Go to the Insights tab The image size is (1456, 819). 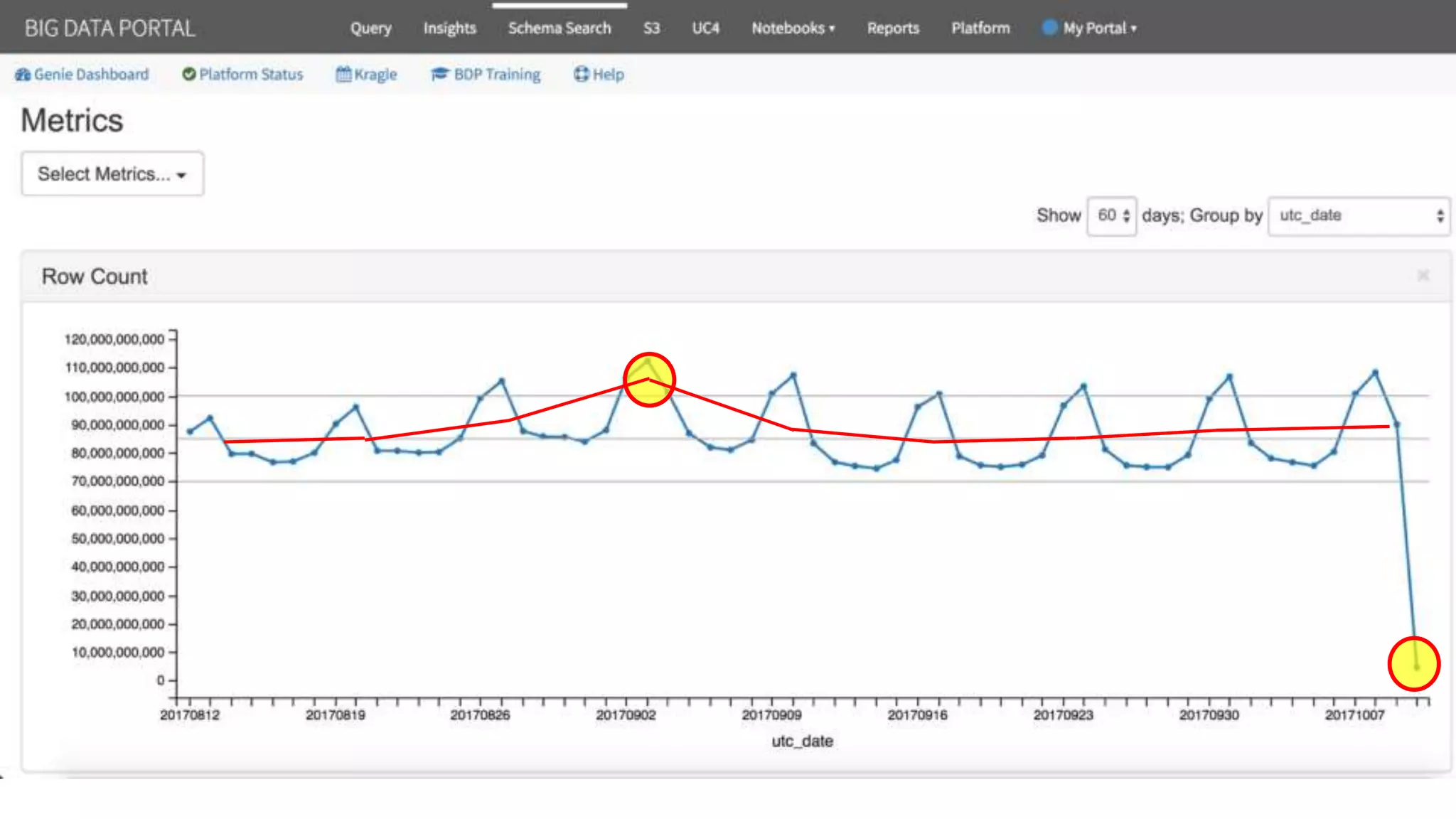pyautogui.click(x=449, y=28)
